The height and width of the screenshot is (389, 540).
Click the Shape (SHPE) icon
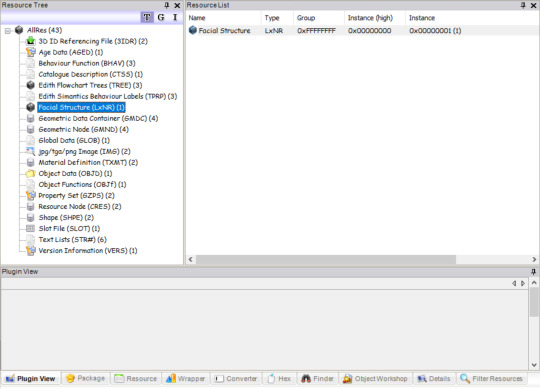pyautogui.click(x=31, y=218)
